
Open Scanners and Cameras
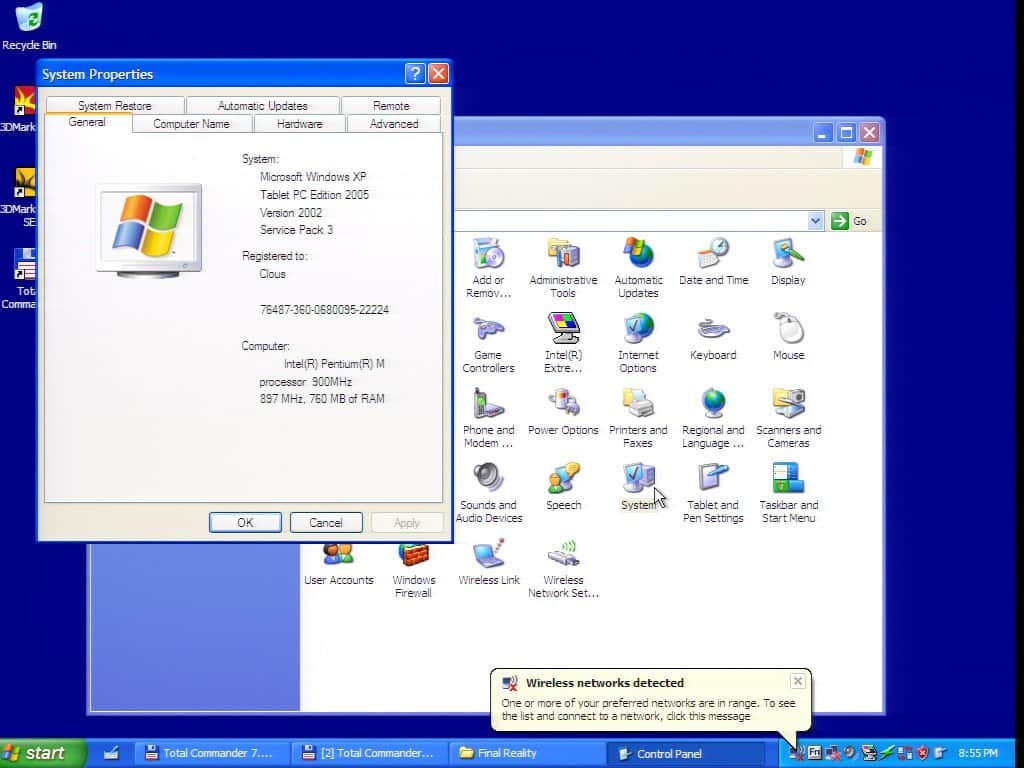pos(788,418)
